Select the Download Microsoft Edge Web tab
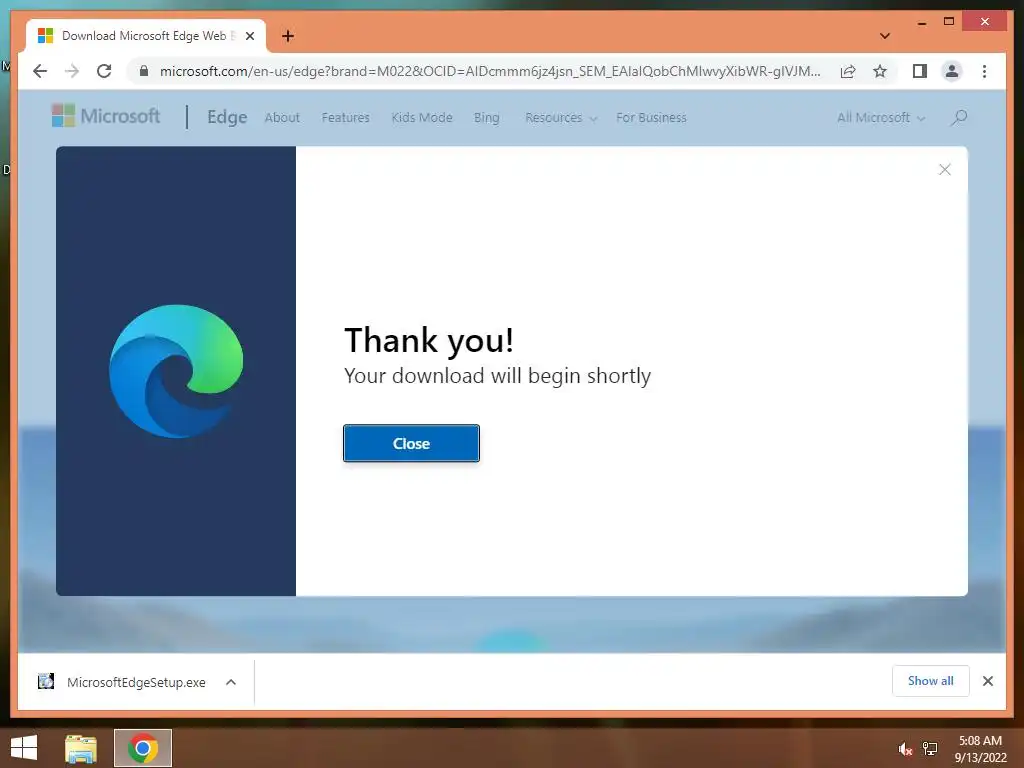1024x768 pixels. (146, 36)
